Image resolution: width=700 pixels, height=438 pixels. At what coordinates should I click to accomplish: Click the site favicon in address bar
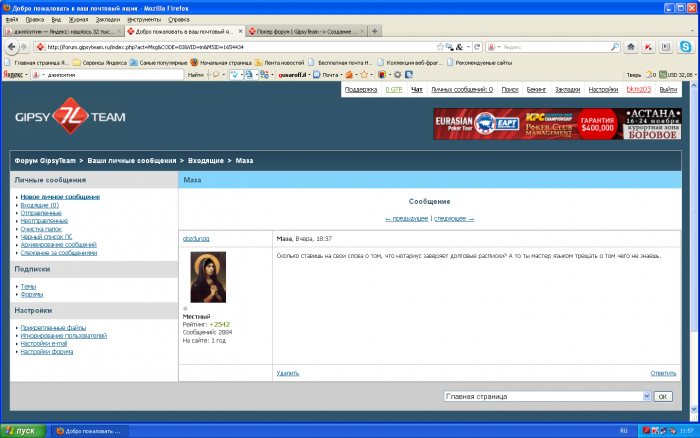40,47
